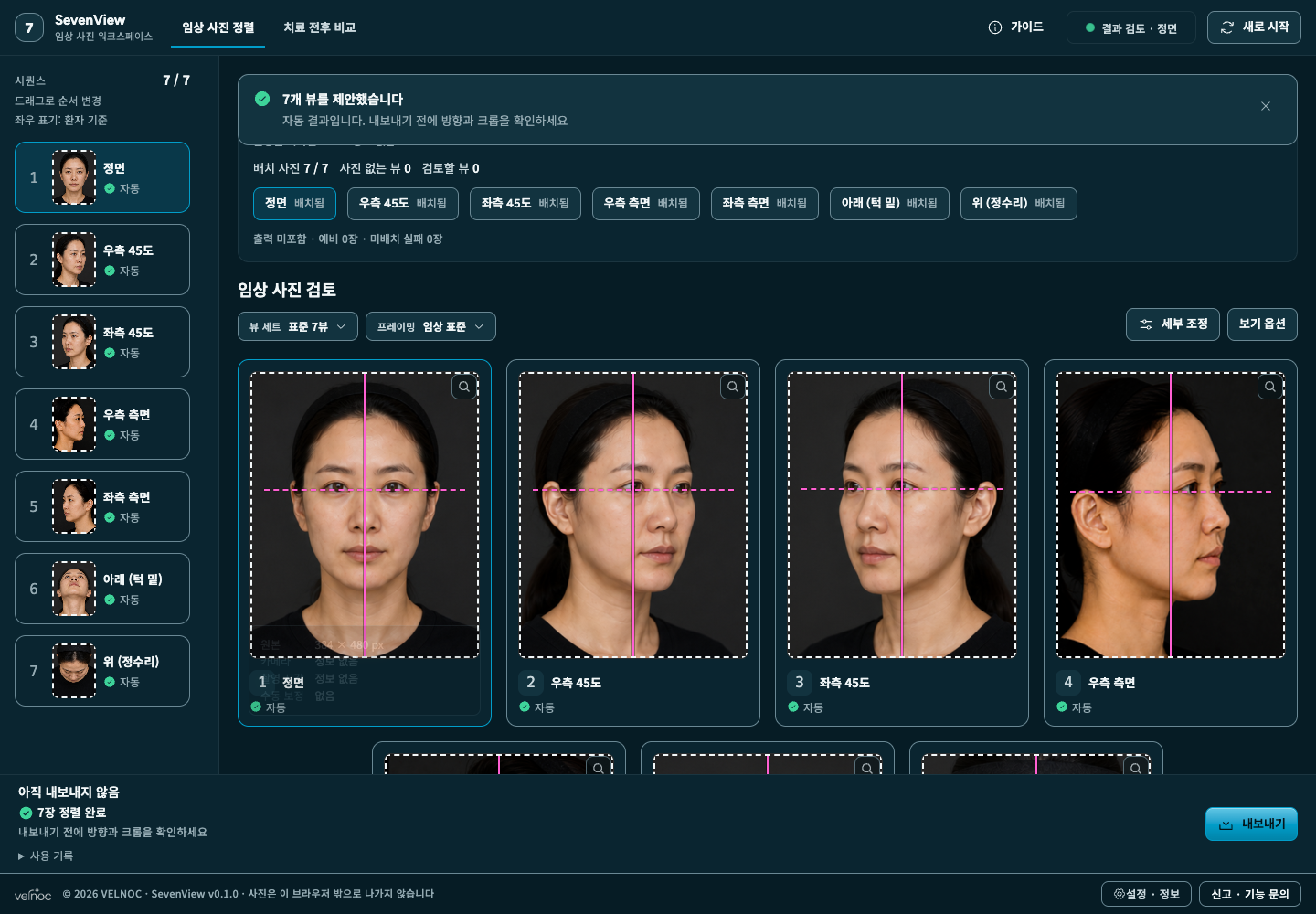The width and height of the screenshot is (1316, 914).
Task: Click the SevenView logo badge
Action: coord(29,27)
